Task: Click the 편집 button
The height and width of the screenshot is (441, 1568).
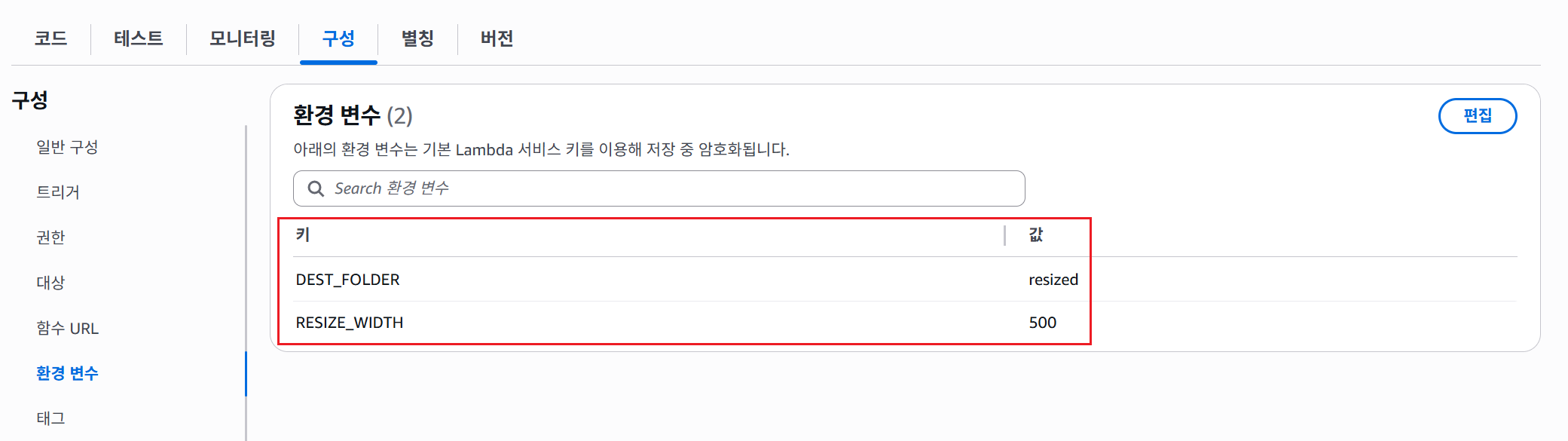Action: tap(1477, 116)
